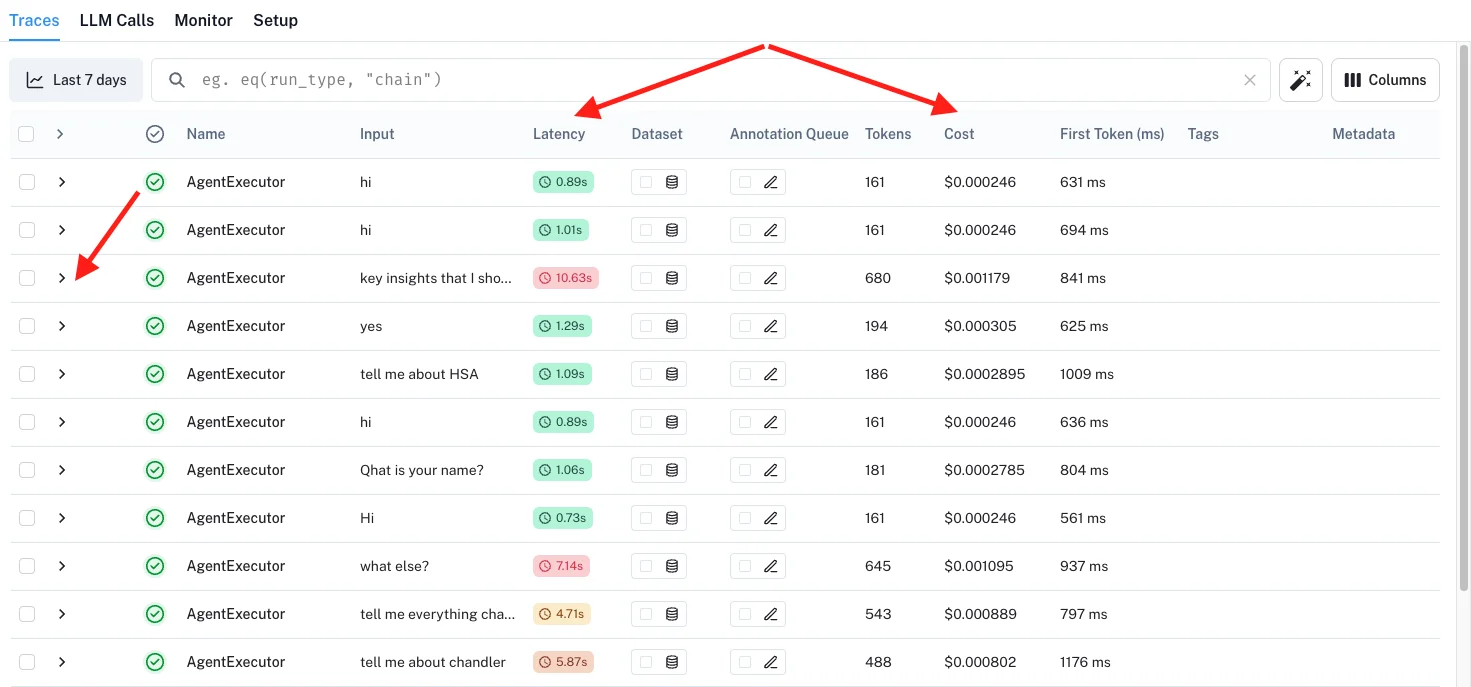Expand the 'tell me about HSA' row
Viewport: 1471px width, 687px height.
[x=61, y=374]
